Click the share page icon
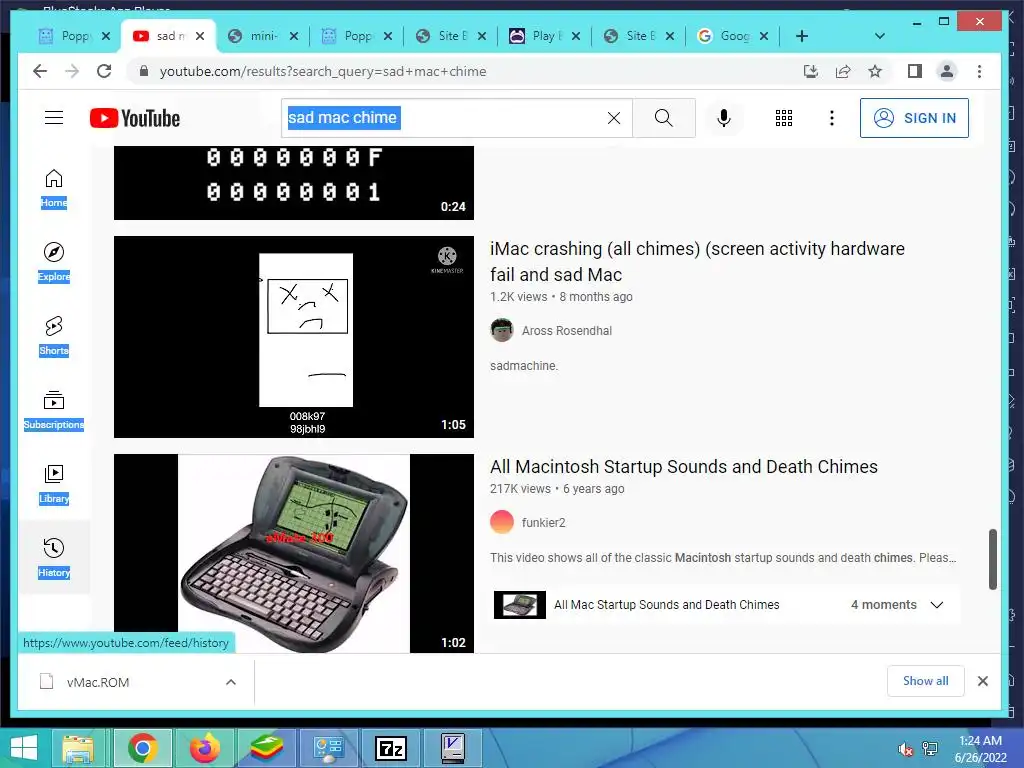 tap(843, 71)
